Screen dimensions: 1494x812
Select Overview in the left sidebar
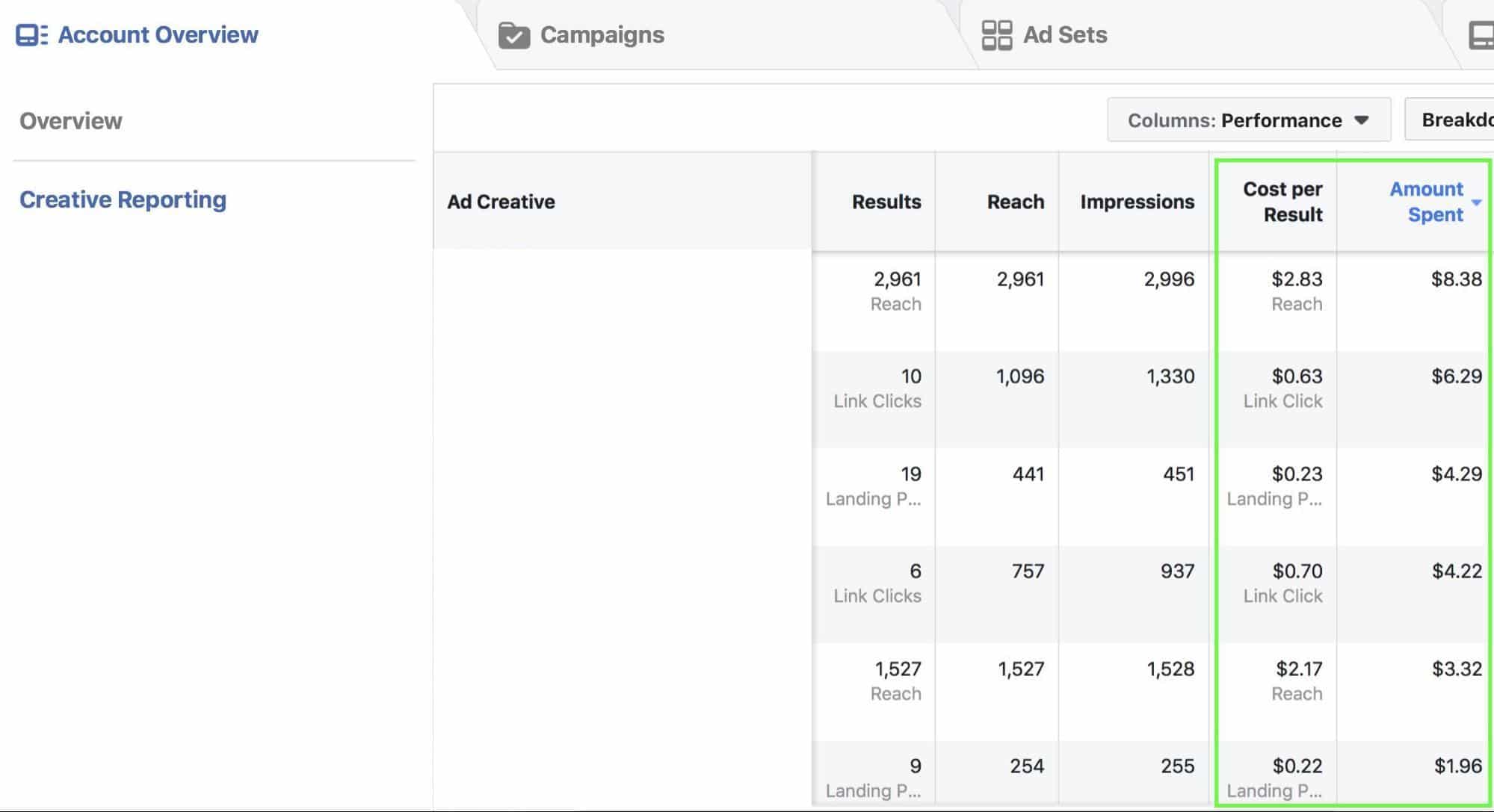[72, 120]
